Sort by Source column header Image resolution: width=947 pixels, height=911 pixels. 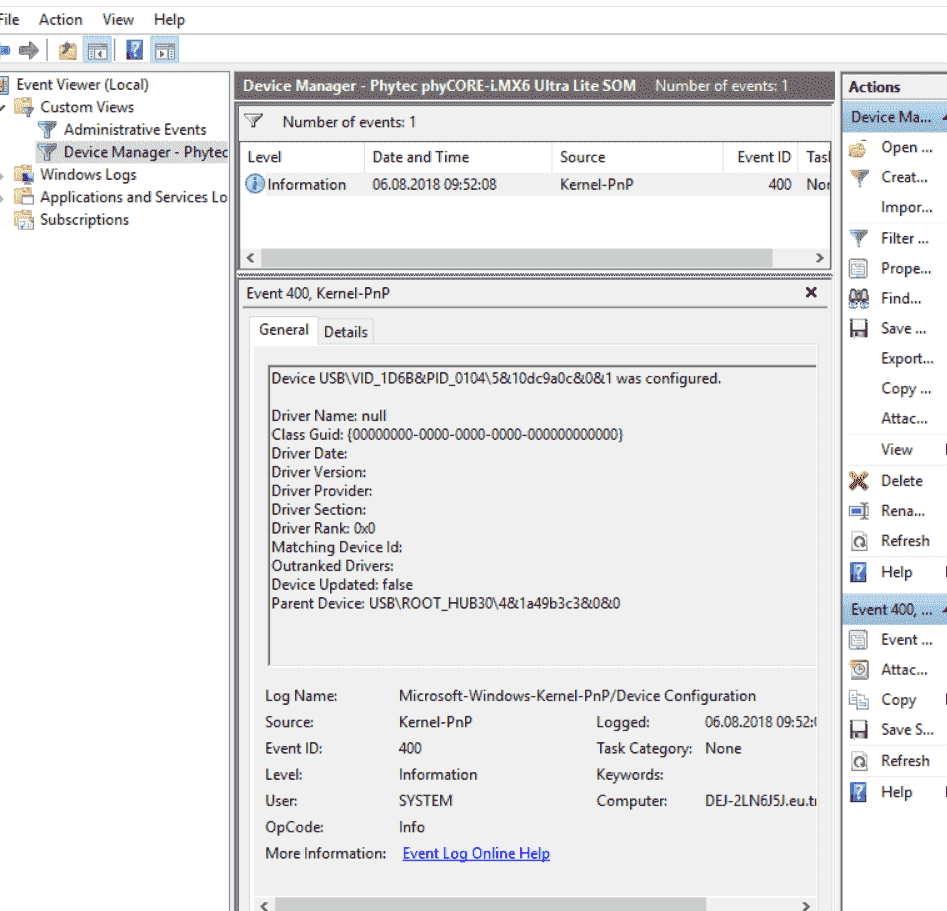pos(637,157)
